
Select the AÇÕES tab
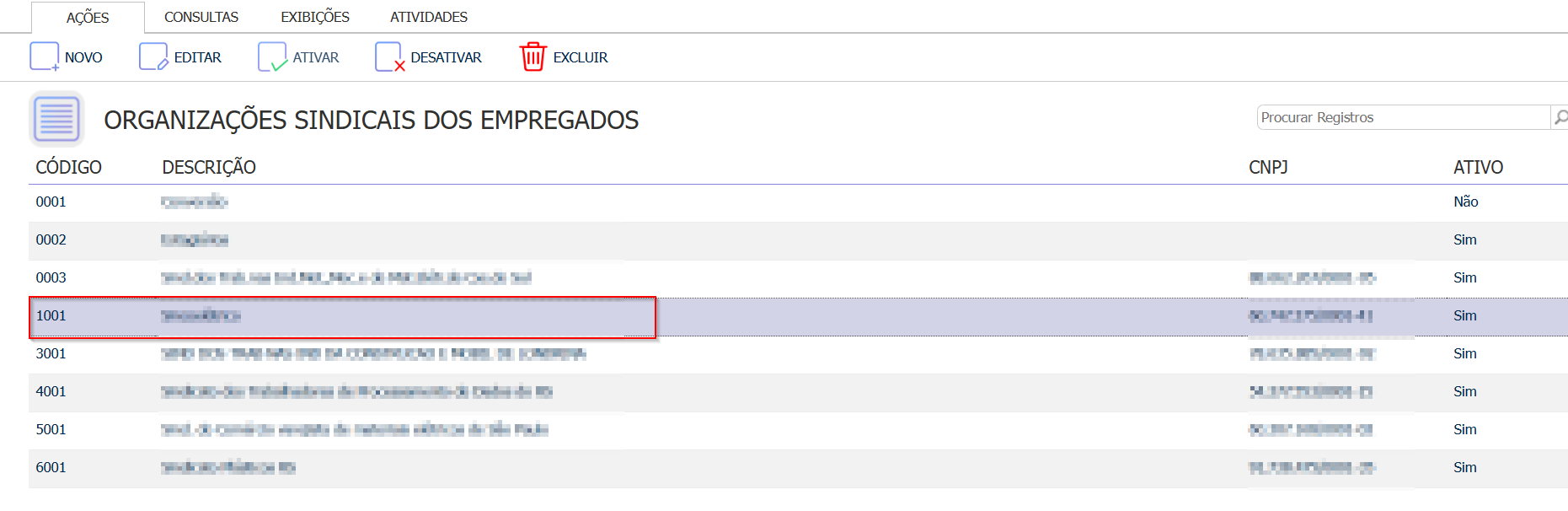click(x=88, y=17)
